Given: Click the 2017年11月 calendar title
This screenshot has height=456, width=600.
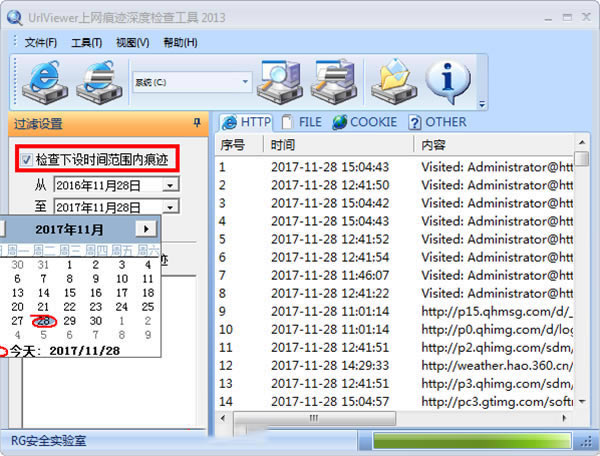Looking at the screenshot, I should coord(69,230).
